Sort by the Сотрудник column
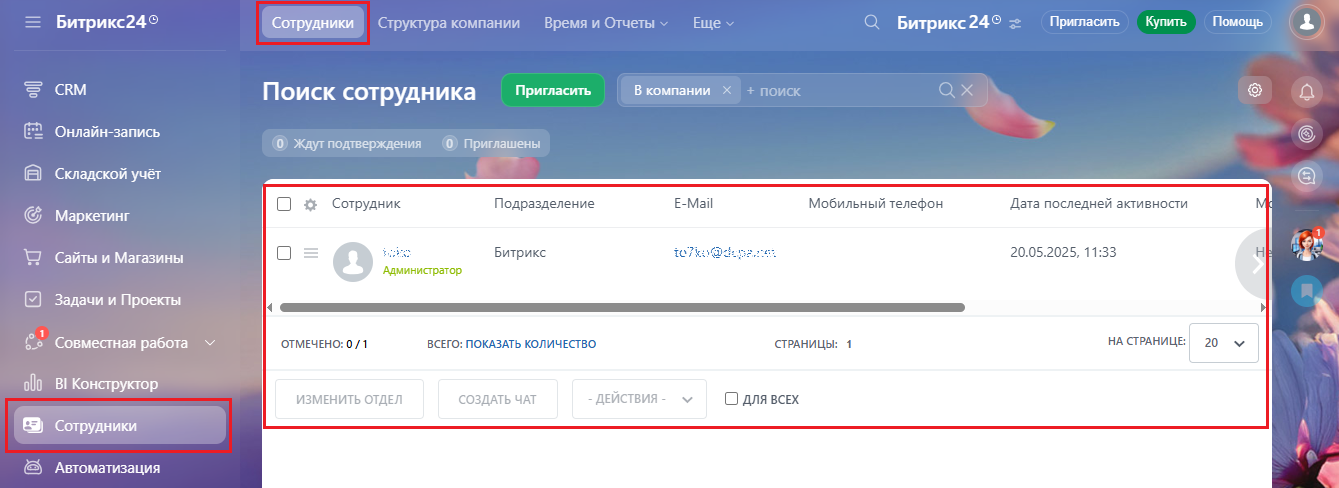The image size is (1339, 488). pos(366,203)
